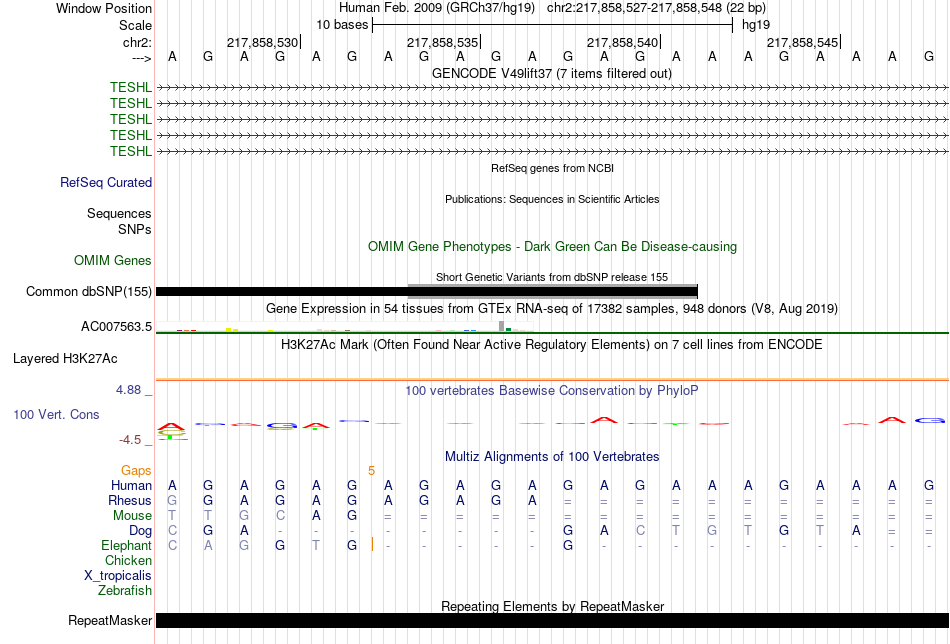
Task: Click the Window Position label
Action: coord(104,8)
